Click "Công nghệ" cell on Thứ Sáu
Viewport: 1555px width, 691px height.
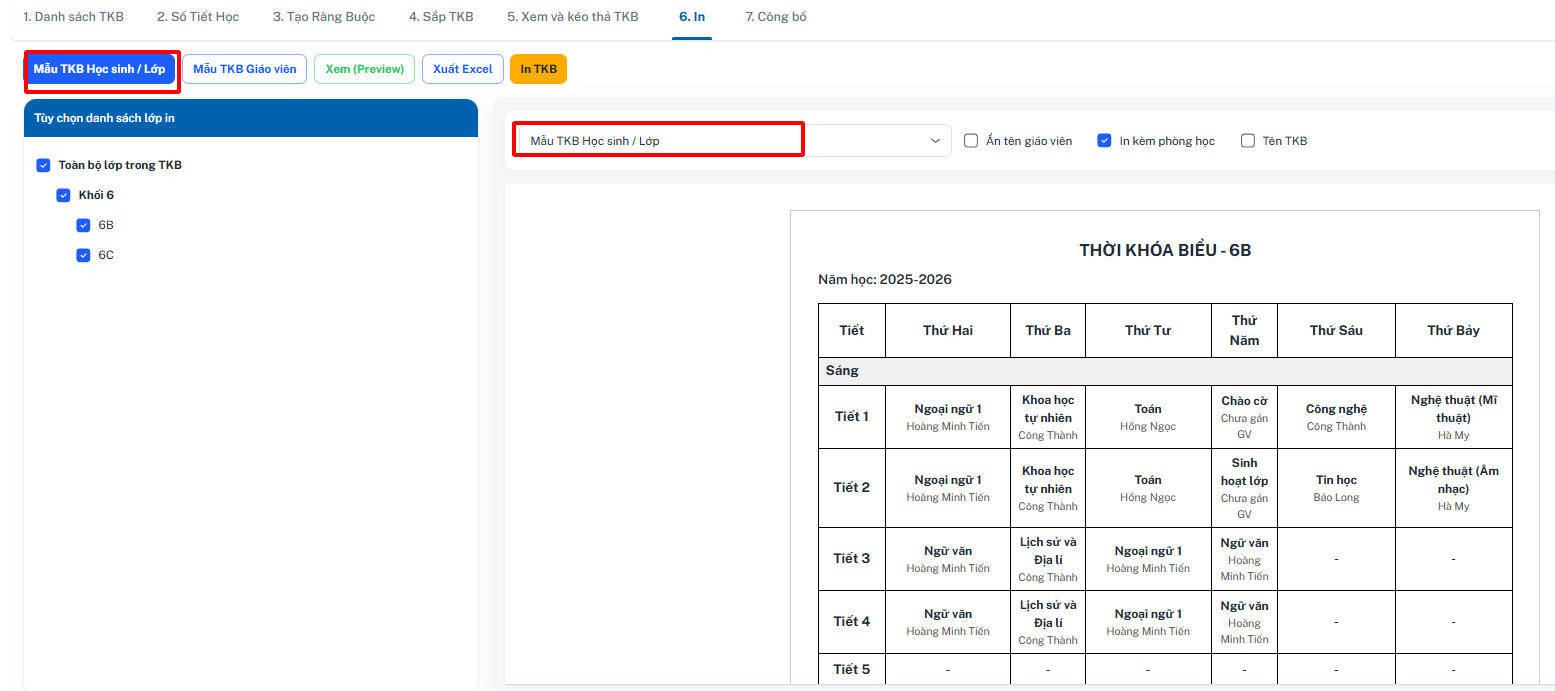coord(1336,416)
